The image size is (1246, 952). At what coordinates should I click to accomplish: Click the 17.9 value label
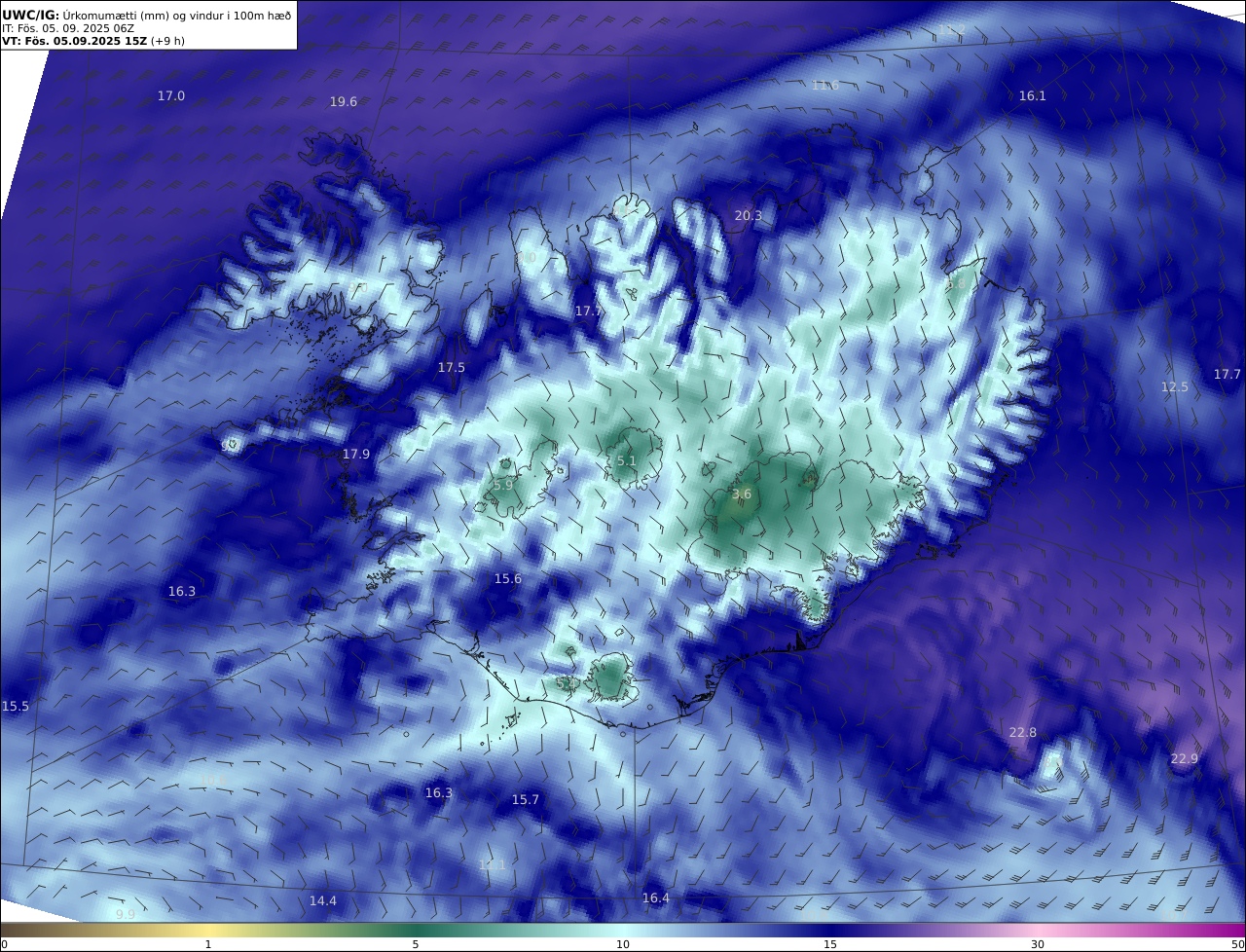pos(356,454)
